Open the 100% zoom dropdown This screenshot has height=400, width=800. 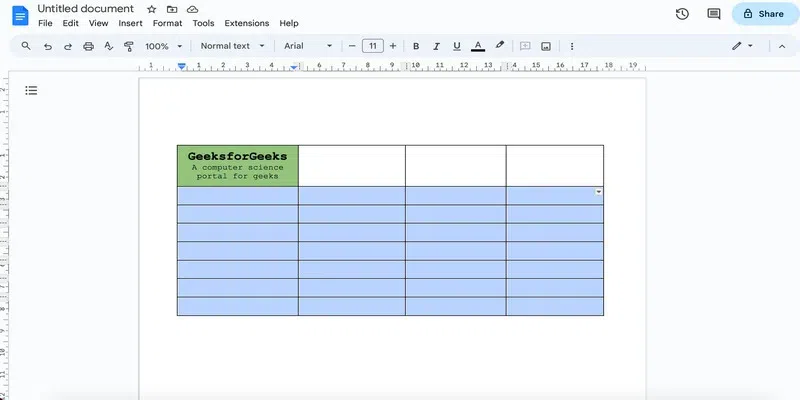(163, 46)
